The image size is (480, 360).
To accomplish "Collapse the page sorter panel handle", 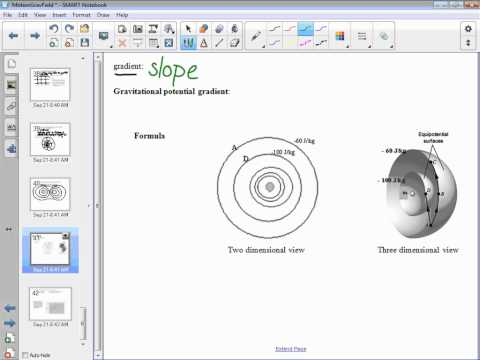I will [x=89, y=206].
